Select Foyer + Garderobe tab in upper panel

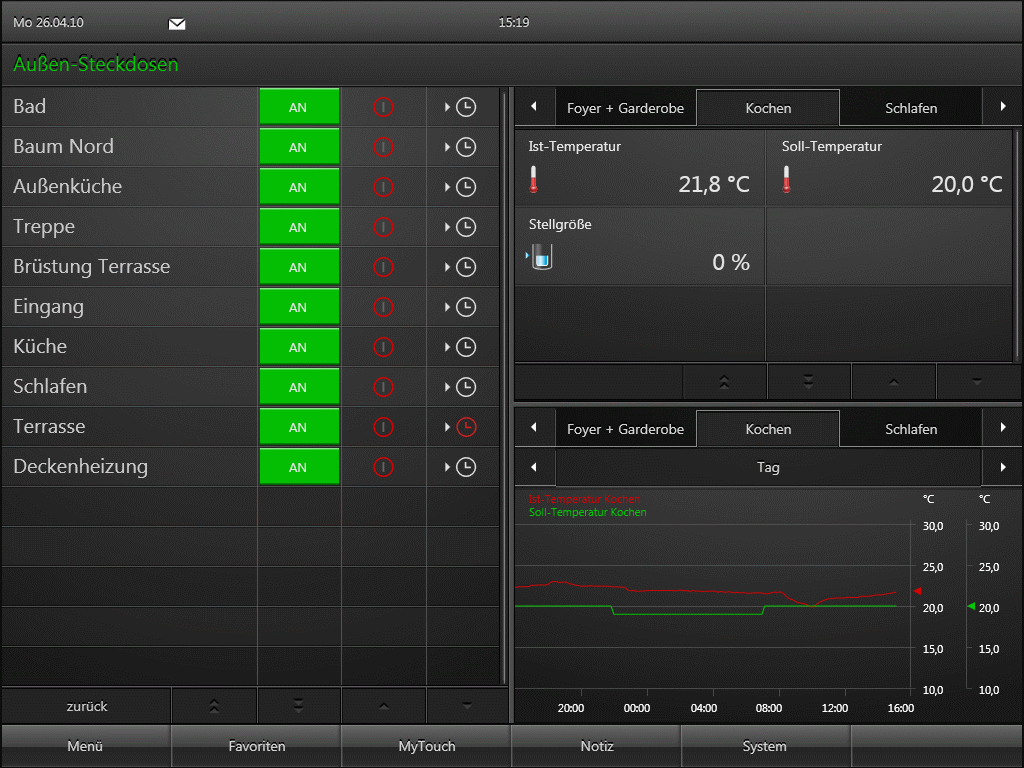click(x=626, y=108)
